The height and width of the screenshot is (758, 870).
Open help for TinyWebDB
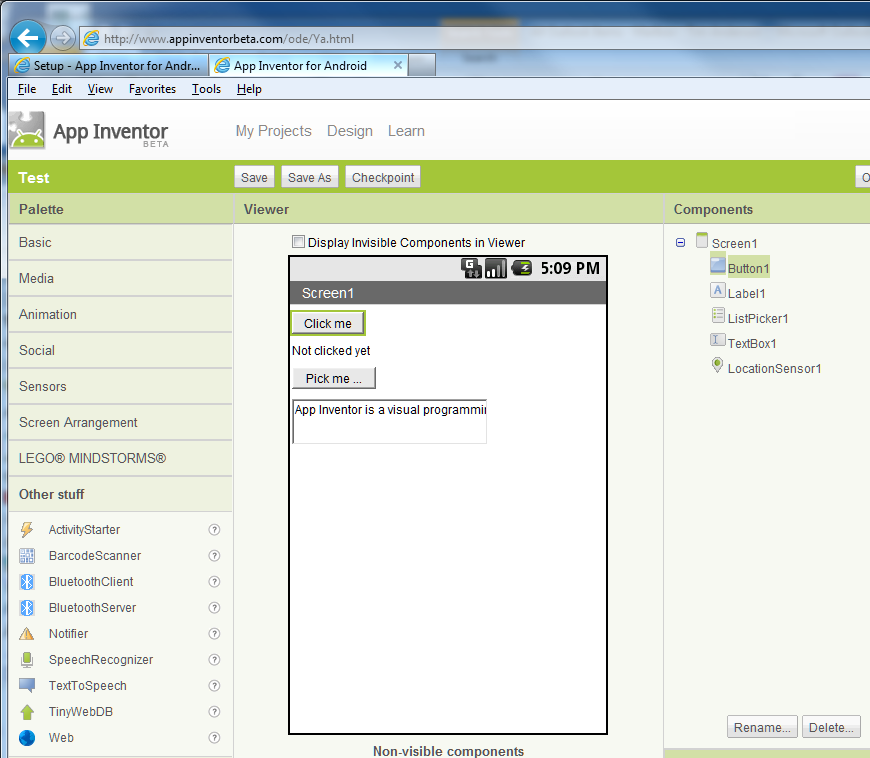click(214, 711)
